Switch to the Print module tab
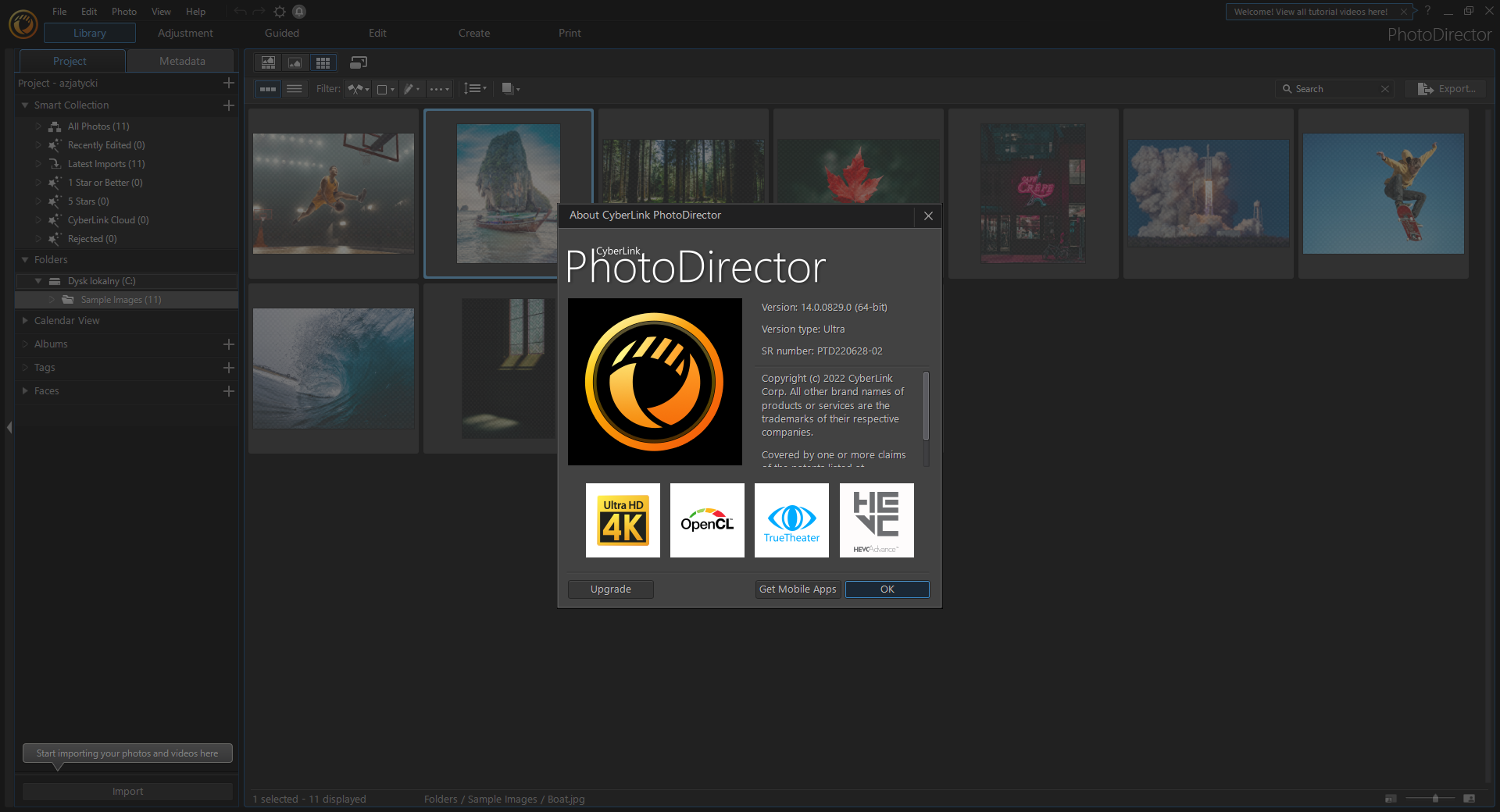Image resolution: width=1500 pixels, height=812 pixels. pyautogui.click(x=570, y=33)
